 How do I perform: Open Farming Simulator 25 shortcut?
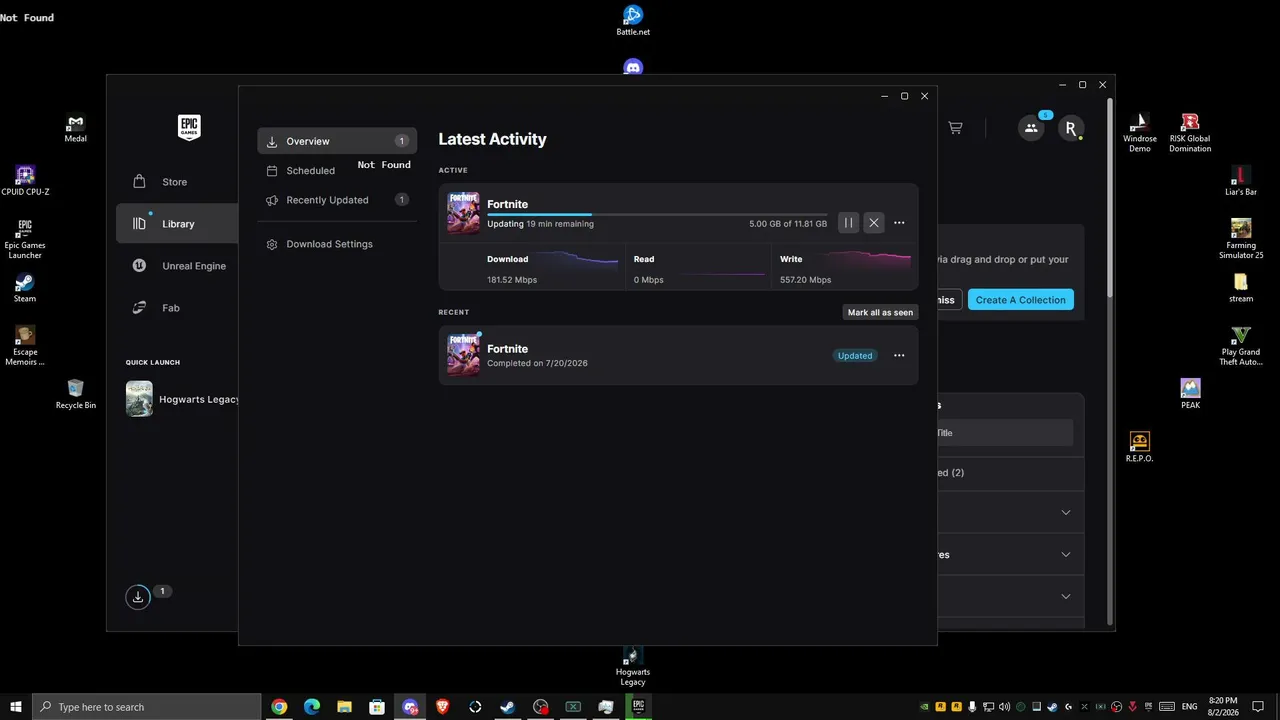(1241, 239)
